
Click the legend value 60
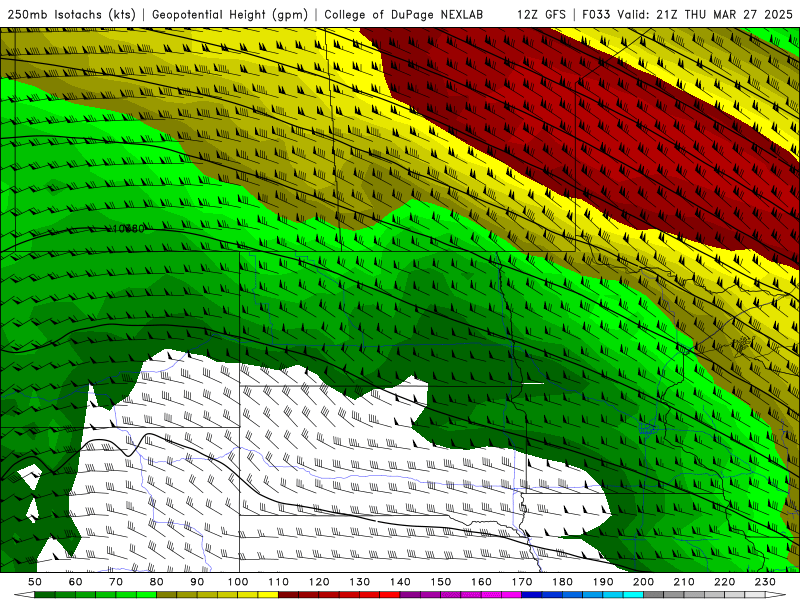click(75, 582)
